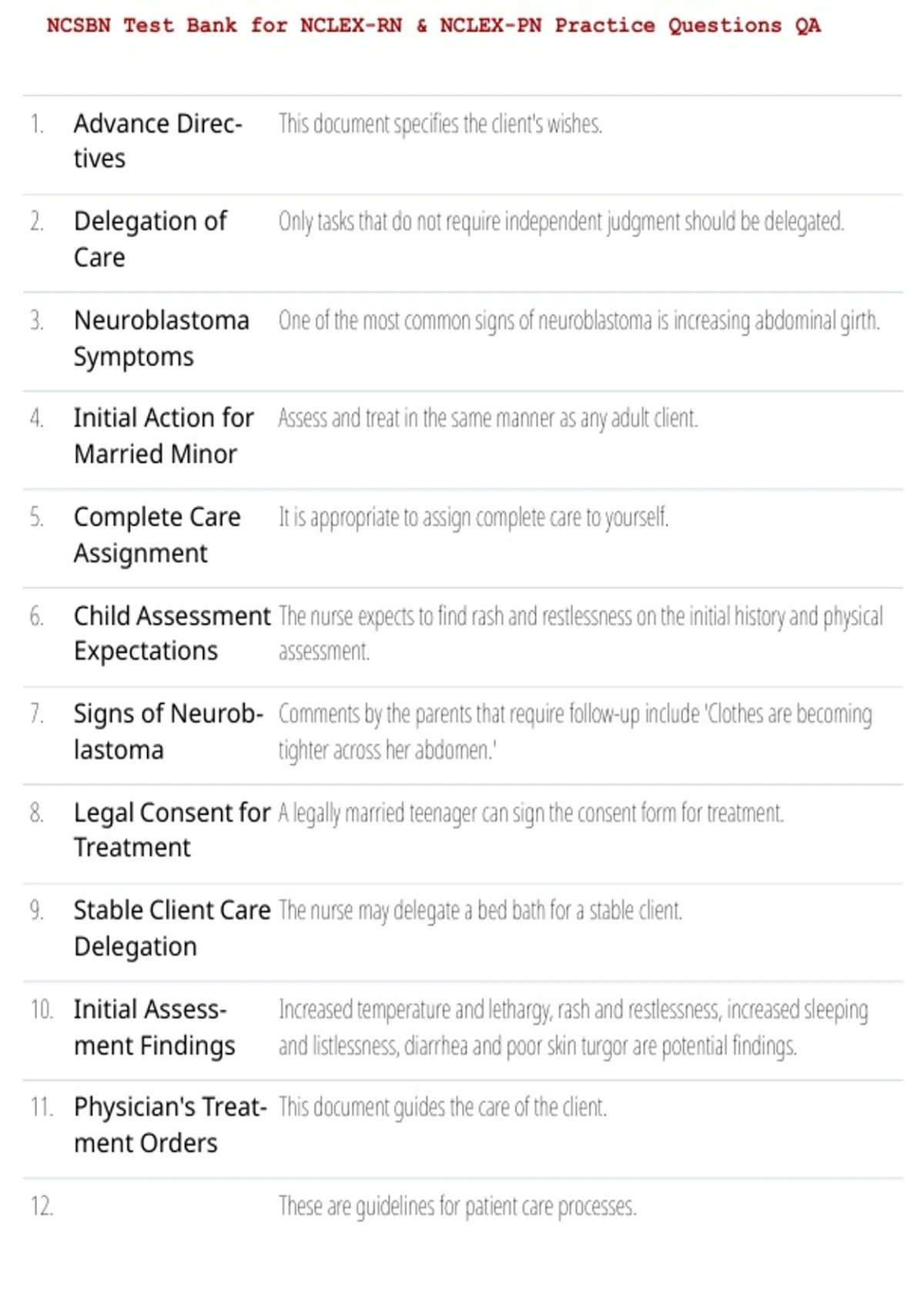Select the Physician's Treatment Orders term
This screenshot has height=1309, width=924.
tap(170, 1125)
